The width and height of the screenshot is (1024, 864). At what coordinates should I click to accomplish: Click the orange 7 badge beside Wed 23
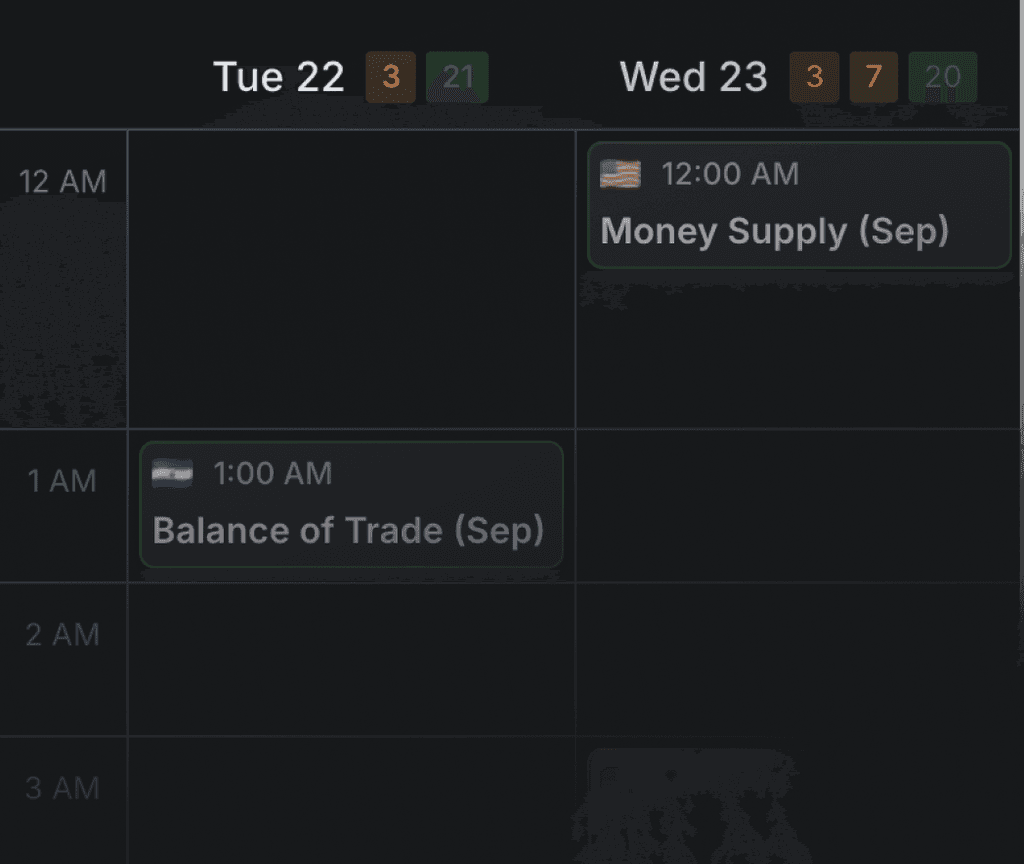pyautogui.click(x=875, y=77)
